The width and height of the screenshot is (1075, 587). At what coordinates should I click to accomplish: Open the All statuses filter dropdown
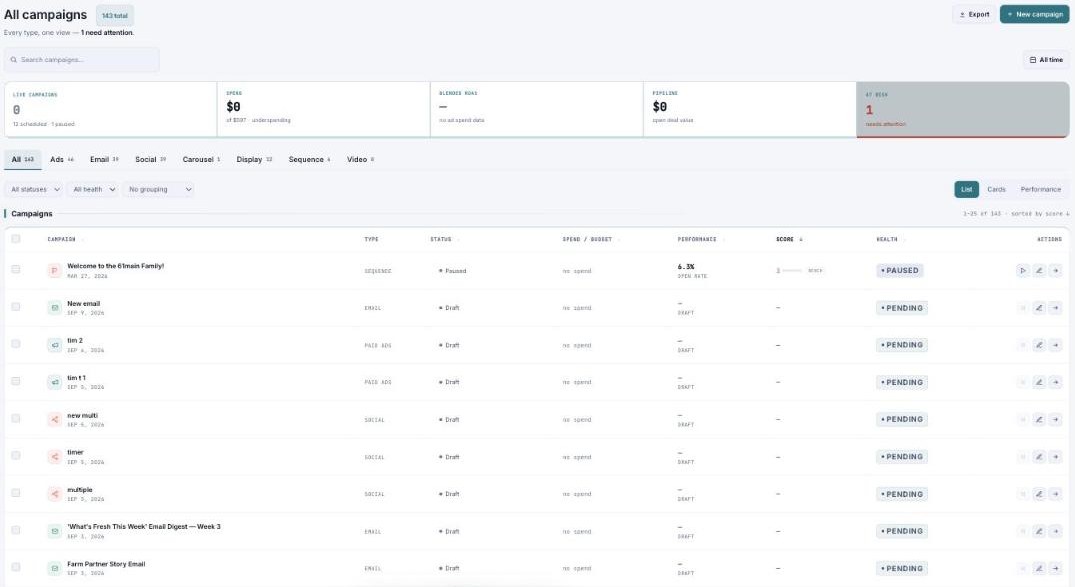(x=34, y=189)
